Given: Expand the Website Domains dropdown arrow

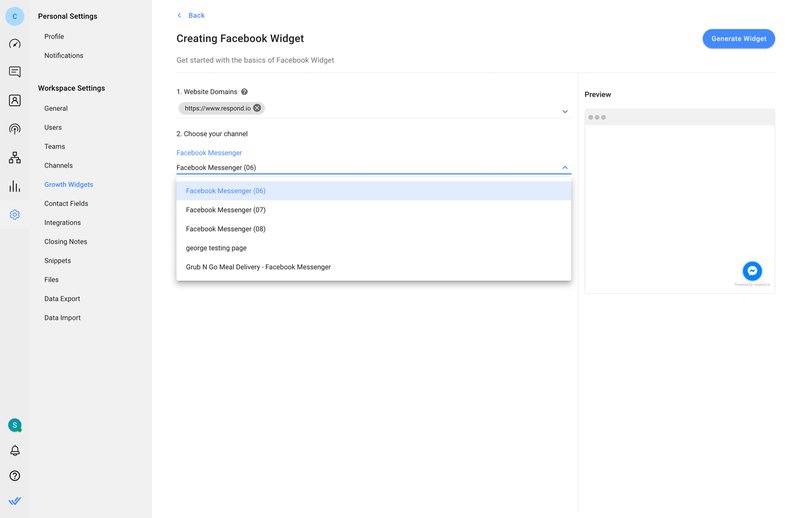Looking at the screenshot, I should click(x=565, y=111).
